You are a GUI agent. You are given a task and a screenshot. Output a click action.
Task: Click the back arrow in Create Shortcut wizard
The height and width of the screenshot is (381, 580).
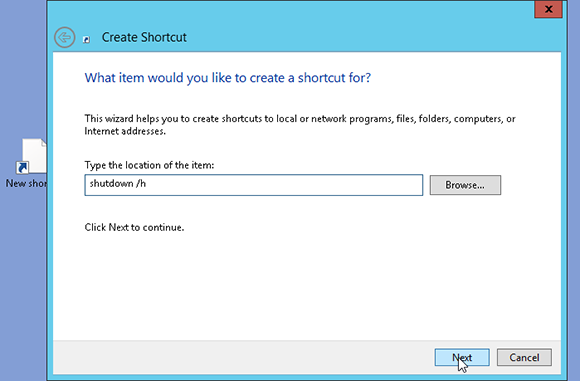coord(65,37)
